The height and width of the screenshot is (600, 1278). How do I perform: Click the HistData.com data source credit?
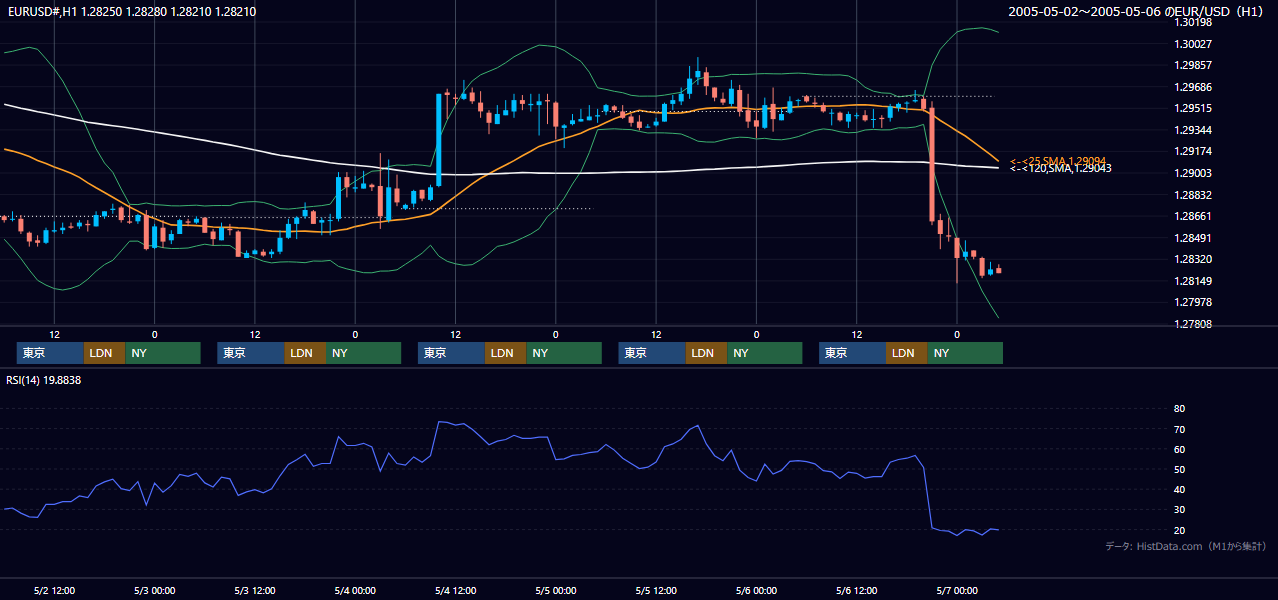[x=1186, y=547]
